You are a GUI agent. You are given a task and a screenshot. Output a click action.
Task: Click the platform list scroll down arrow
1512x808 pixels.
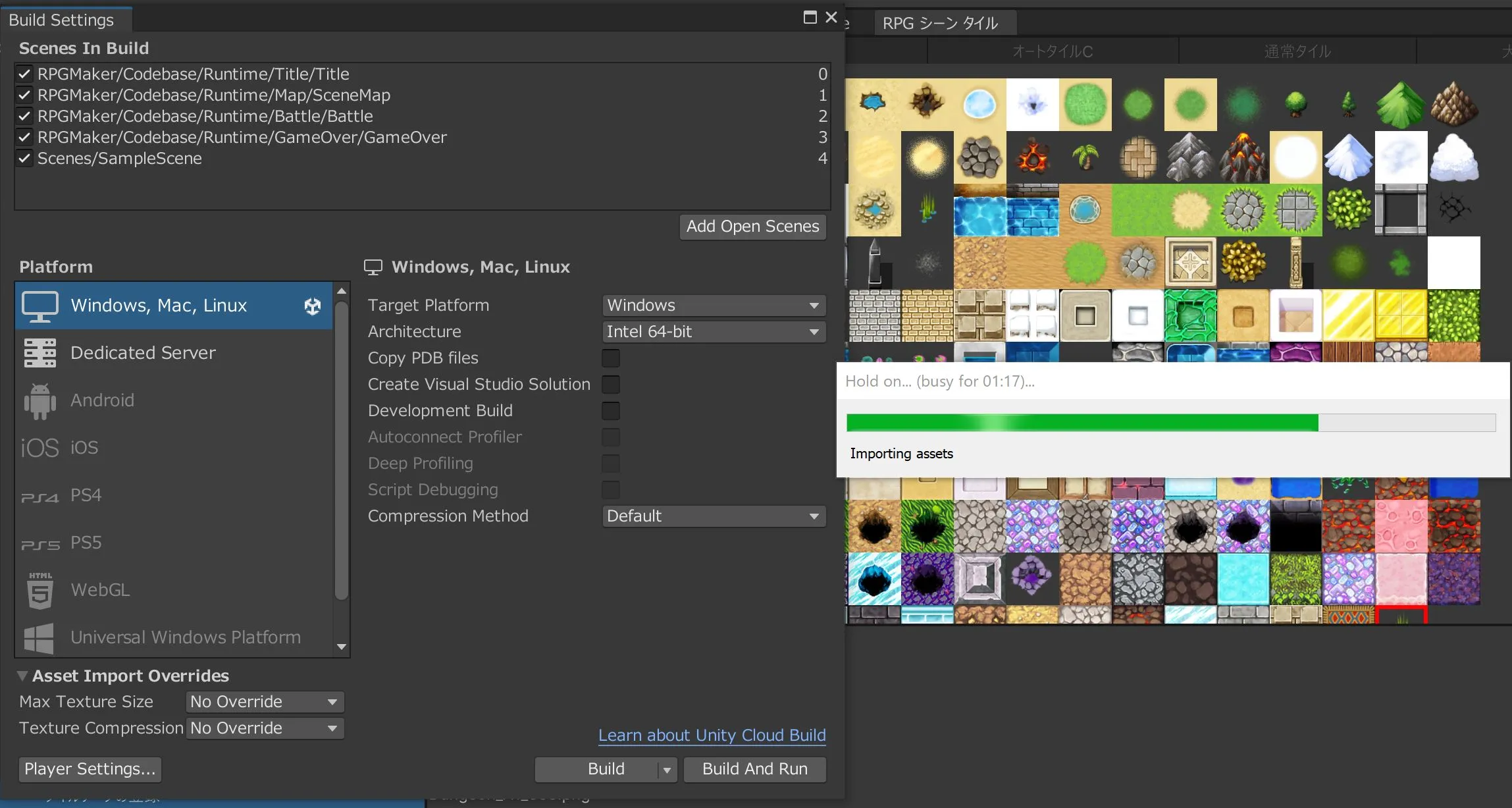341,647
